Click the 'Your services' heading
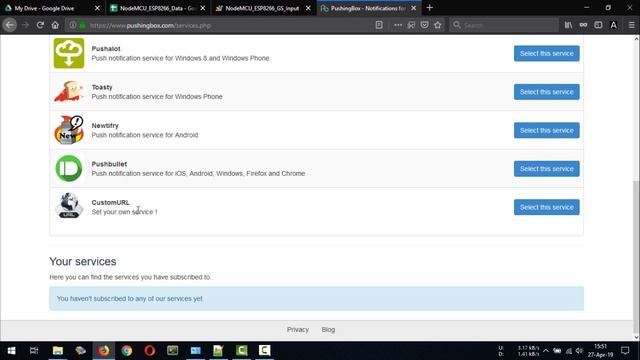 [82, 261]
